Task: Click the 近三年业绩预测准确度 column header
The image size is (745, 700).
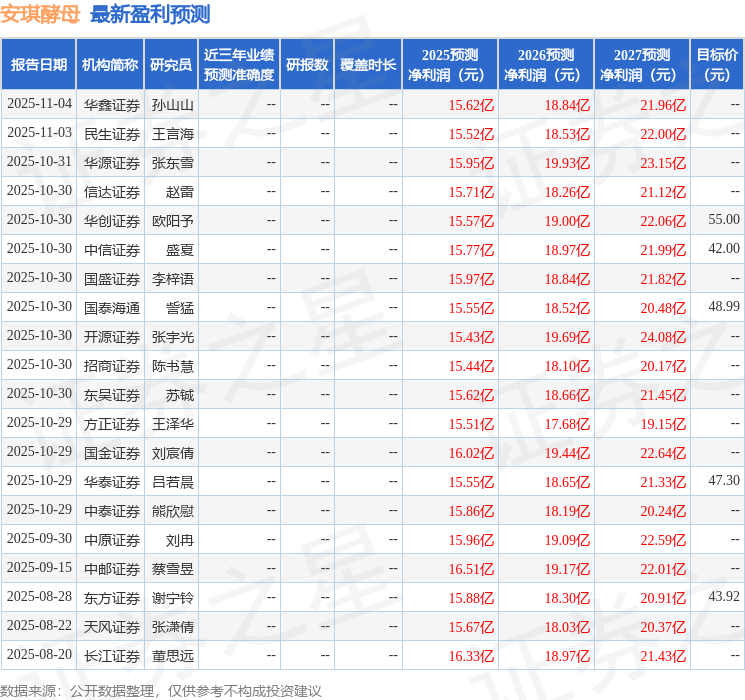Action: 239,65
